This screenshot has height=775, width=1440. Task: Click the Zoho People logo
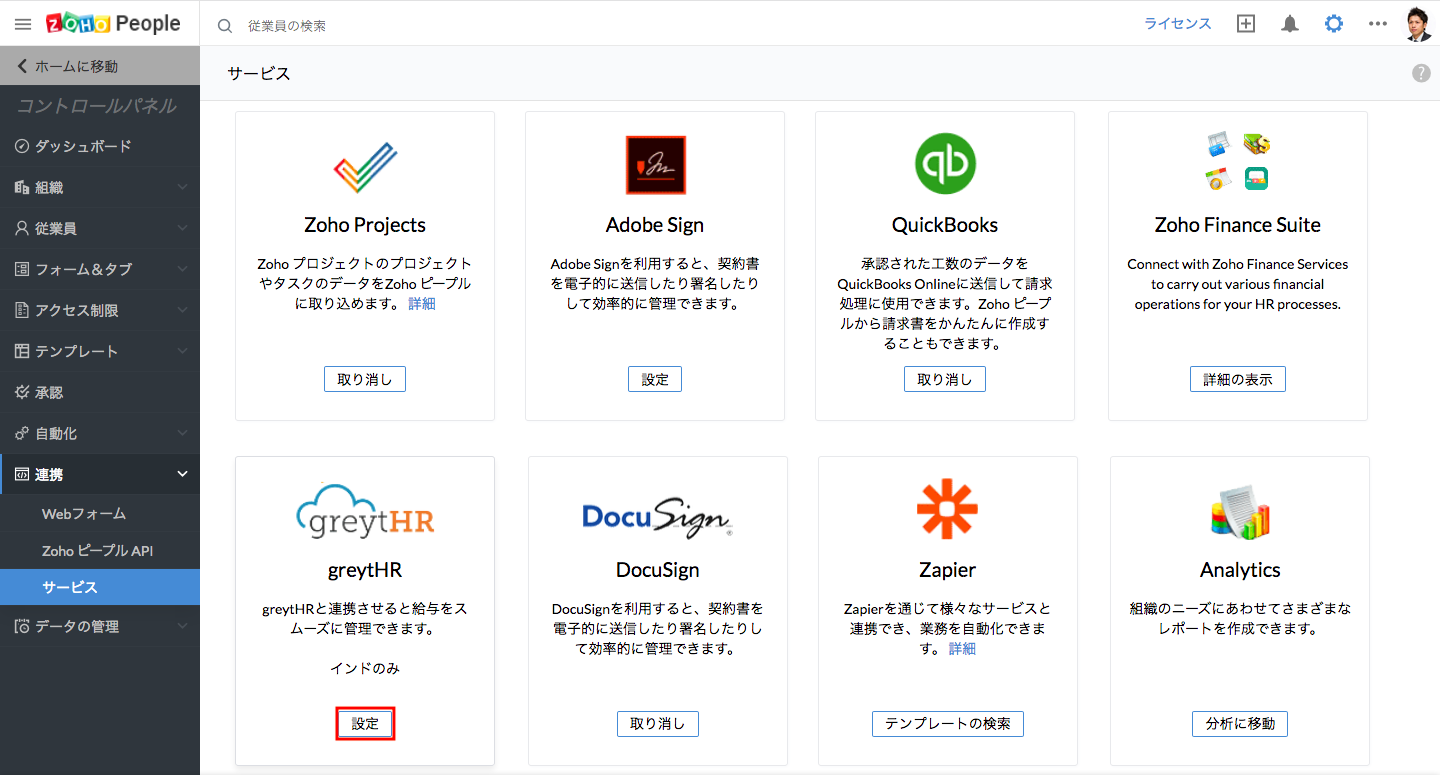pyautogui.click(x=113, y=23)
